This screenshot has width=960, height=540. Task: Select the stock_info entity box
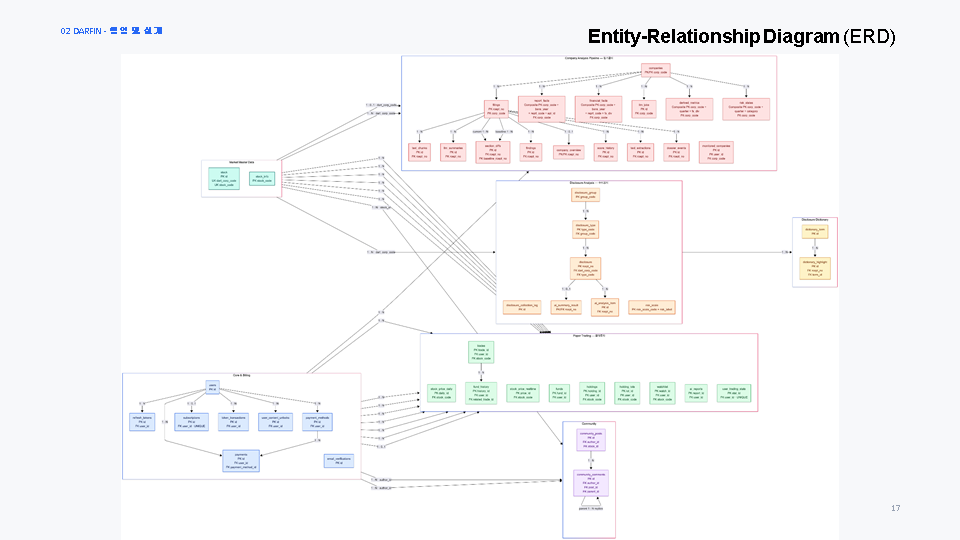click(262, 178)
